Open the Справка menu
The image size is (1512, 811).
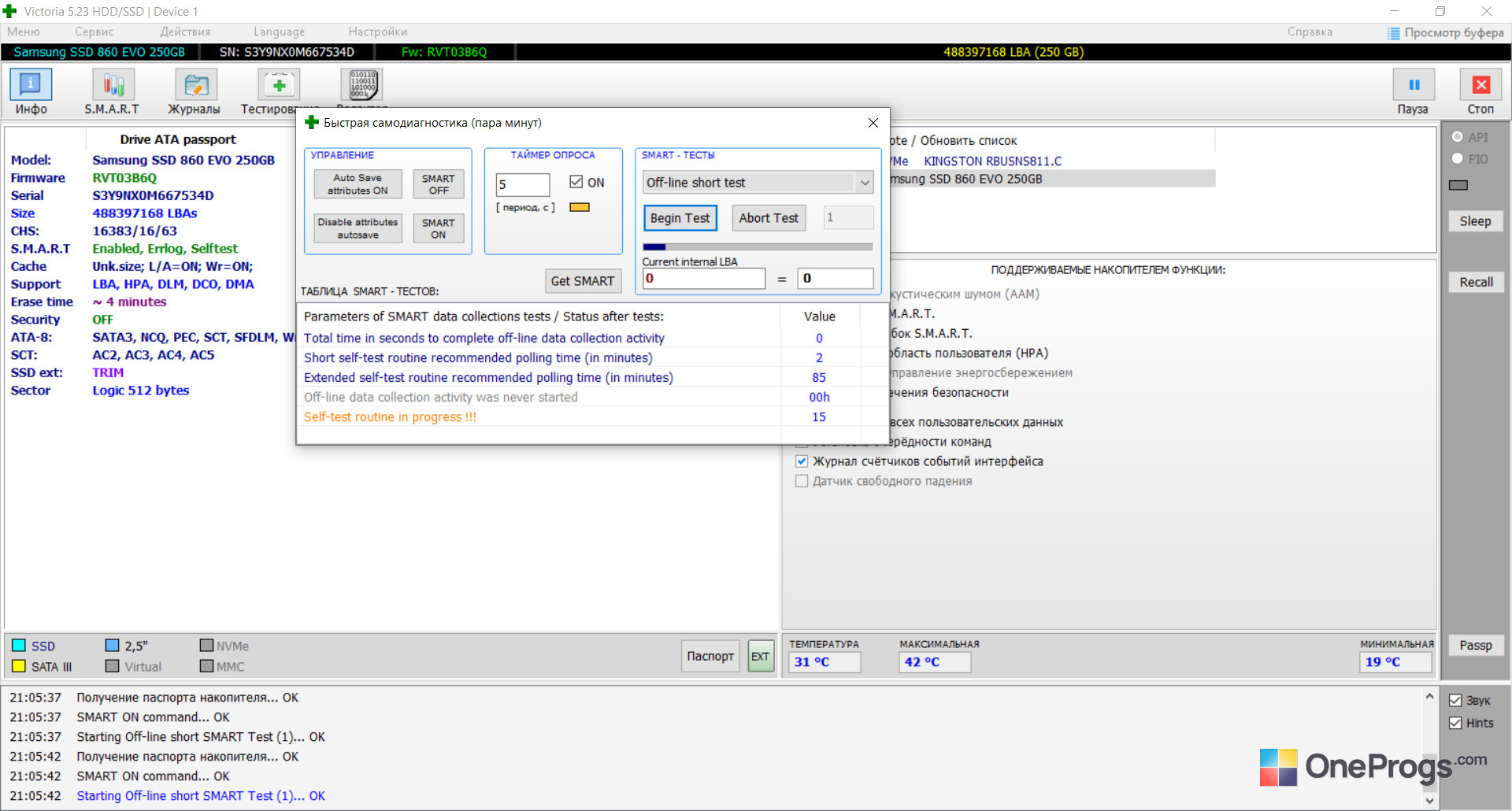(1310, 31)
